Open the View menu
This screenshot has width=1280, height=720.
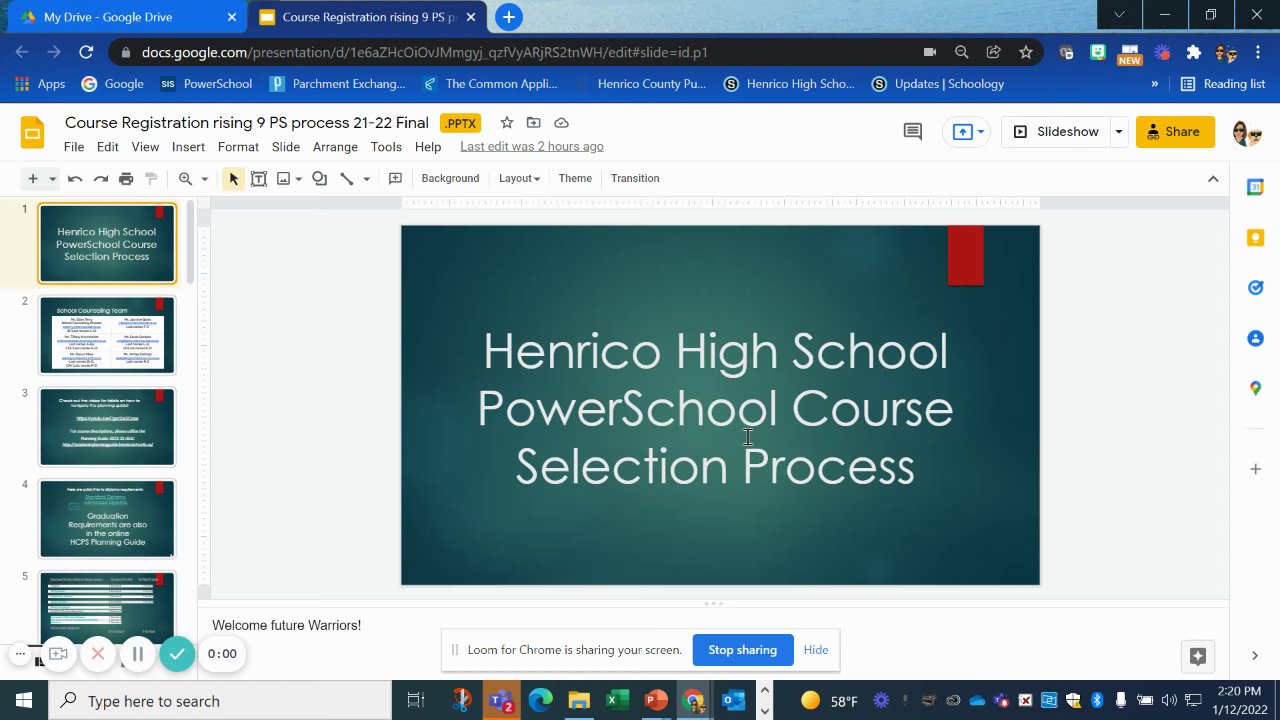[x=145, y=147]
